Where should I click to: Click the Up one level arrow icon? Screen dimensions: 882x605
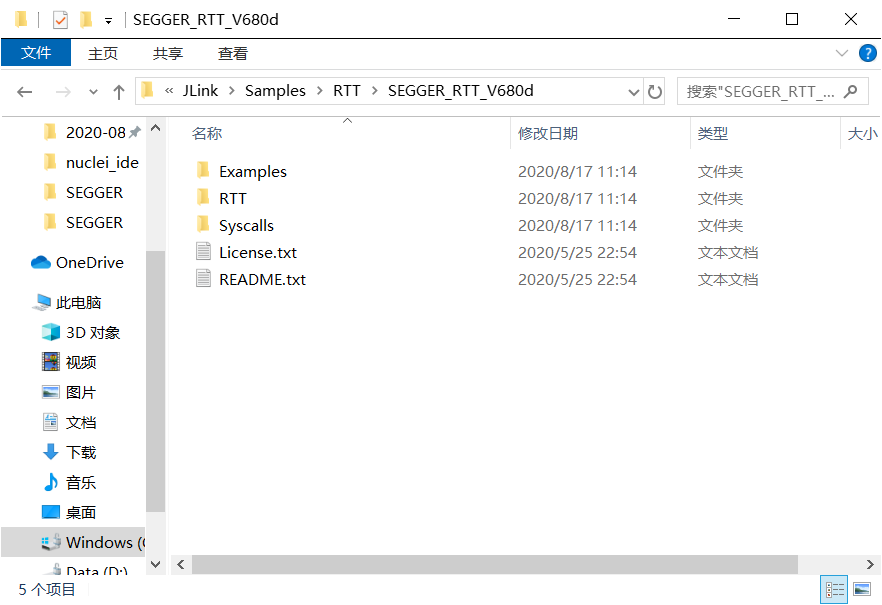pyautogui.click(x=119, y=92)
